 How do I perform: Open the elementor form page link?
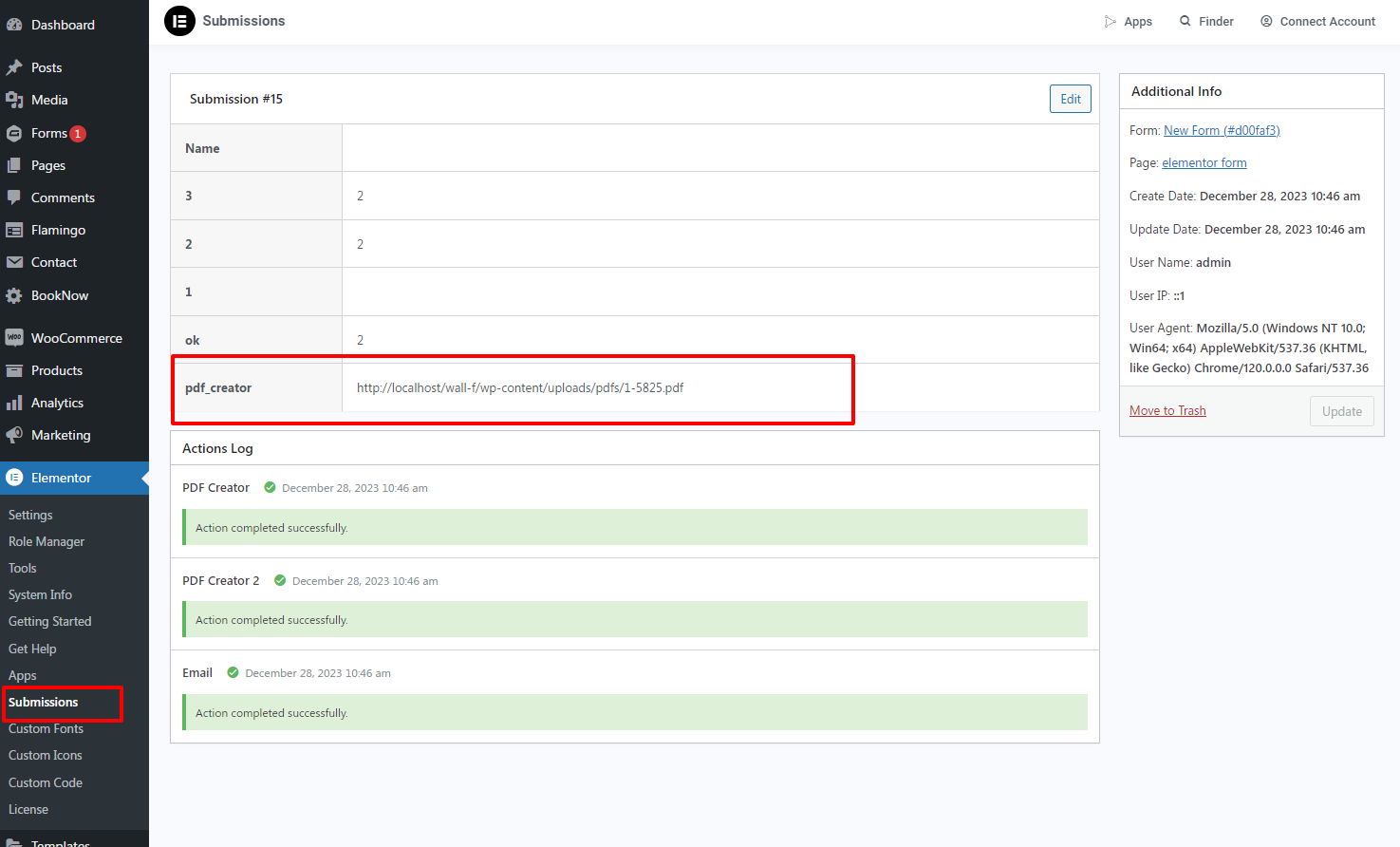[x=1204, y=162]
